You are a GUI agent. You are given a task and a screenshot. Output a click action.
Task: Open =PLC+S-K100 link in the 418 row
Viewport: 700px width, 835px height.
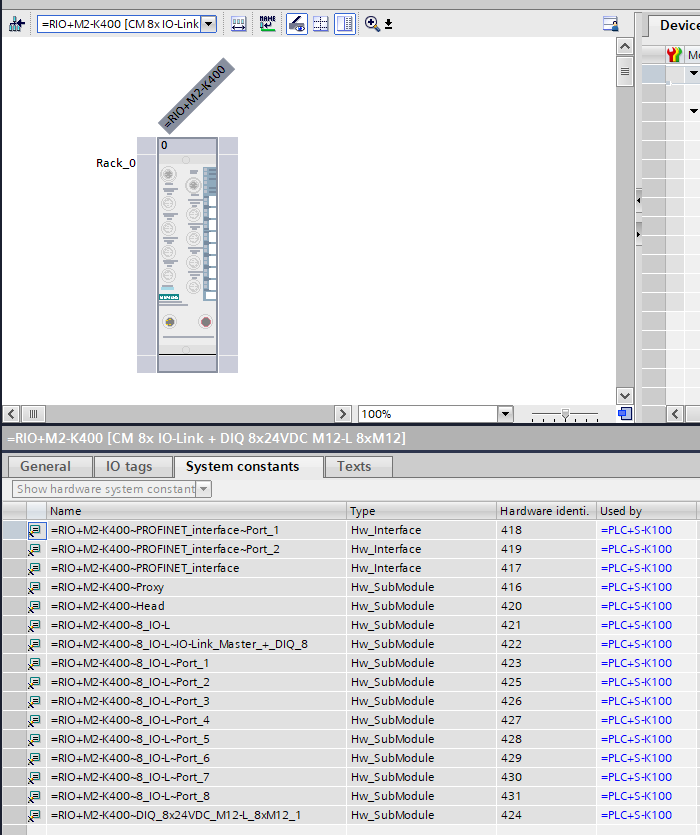(x=636, y=530)
